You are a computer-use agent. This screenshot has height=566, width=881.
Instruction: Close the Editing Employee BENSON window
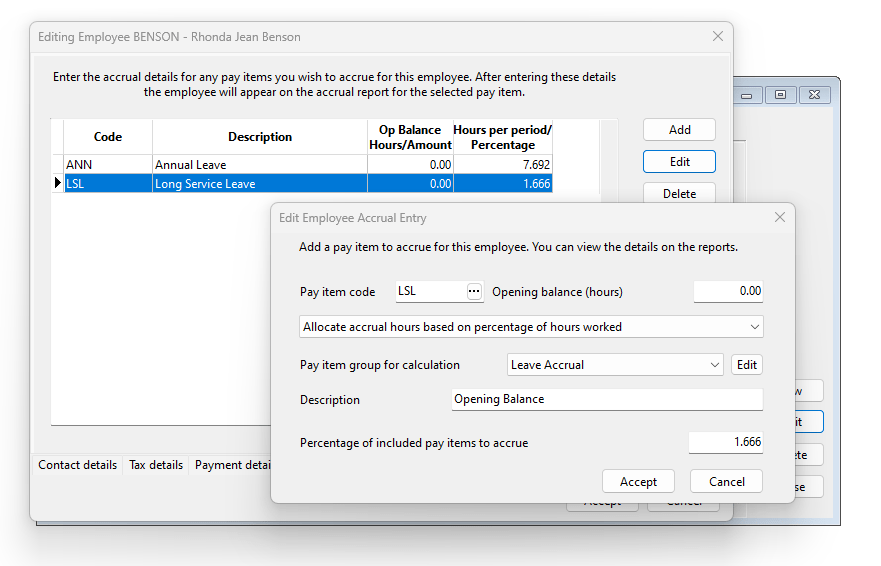(x=717, y=36)
